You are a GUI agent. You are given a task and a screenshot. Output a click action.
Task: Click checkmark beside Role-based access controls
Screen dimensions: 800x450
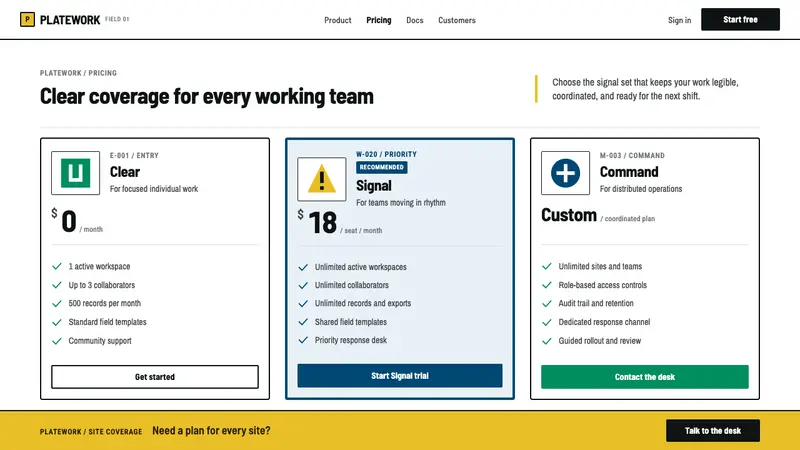[547, 285]
